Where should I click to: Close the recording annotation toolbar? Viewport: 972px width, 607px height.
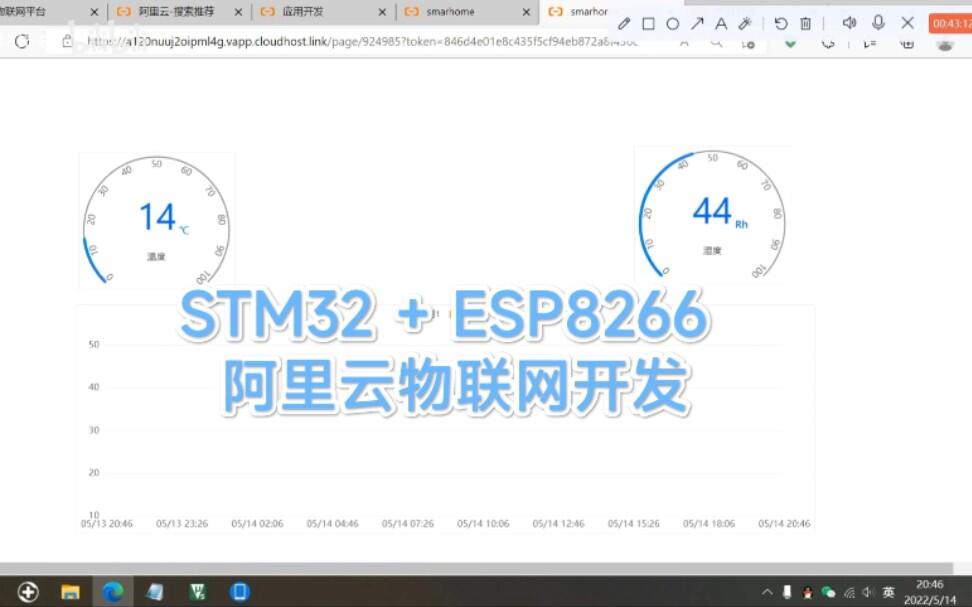point(908,23)
